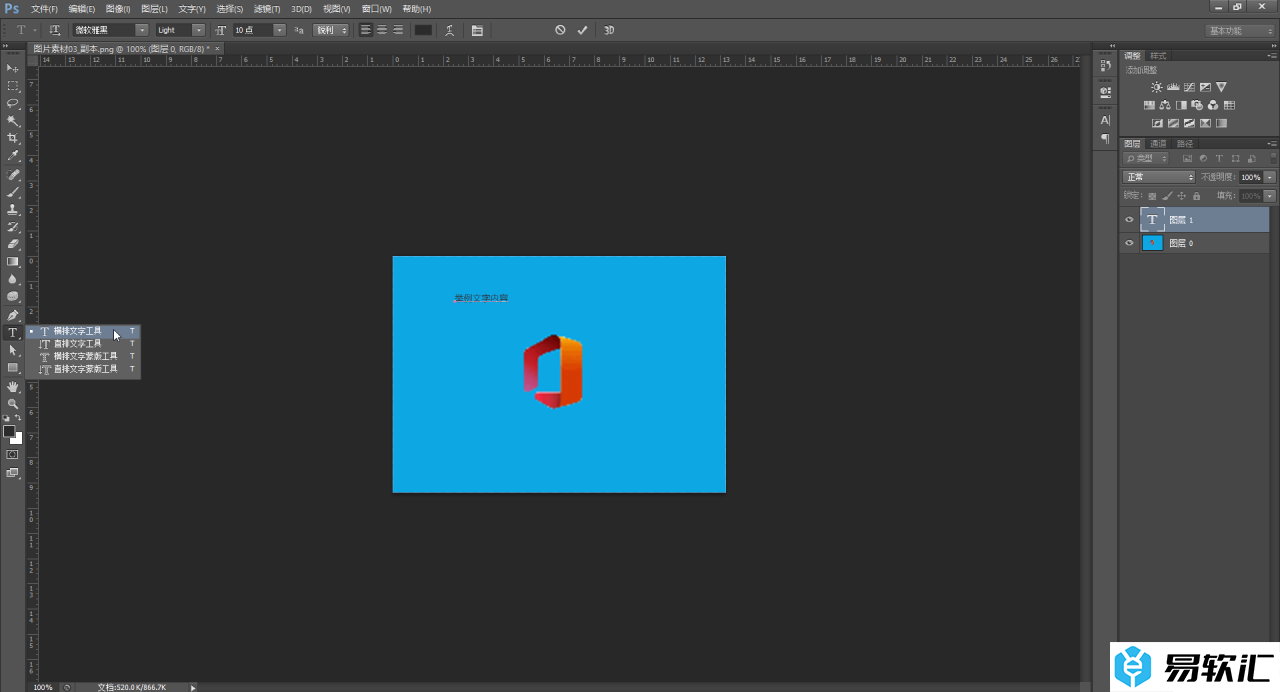Open the Paragraph panel icon
The width and height of the screenshot is (1280, 692).
pyautogui.click(x=1105, y=139)
